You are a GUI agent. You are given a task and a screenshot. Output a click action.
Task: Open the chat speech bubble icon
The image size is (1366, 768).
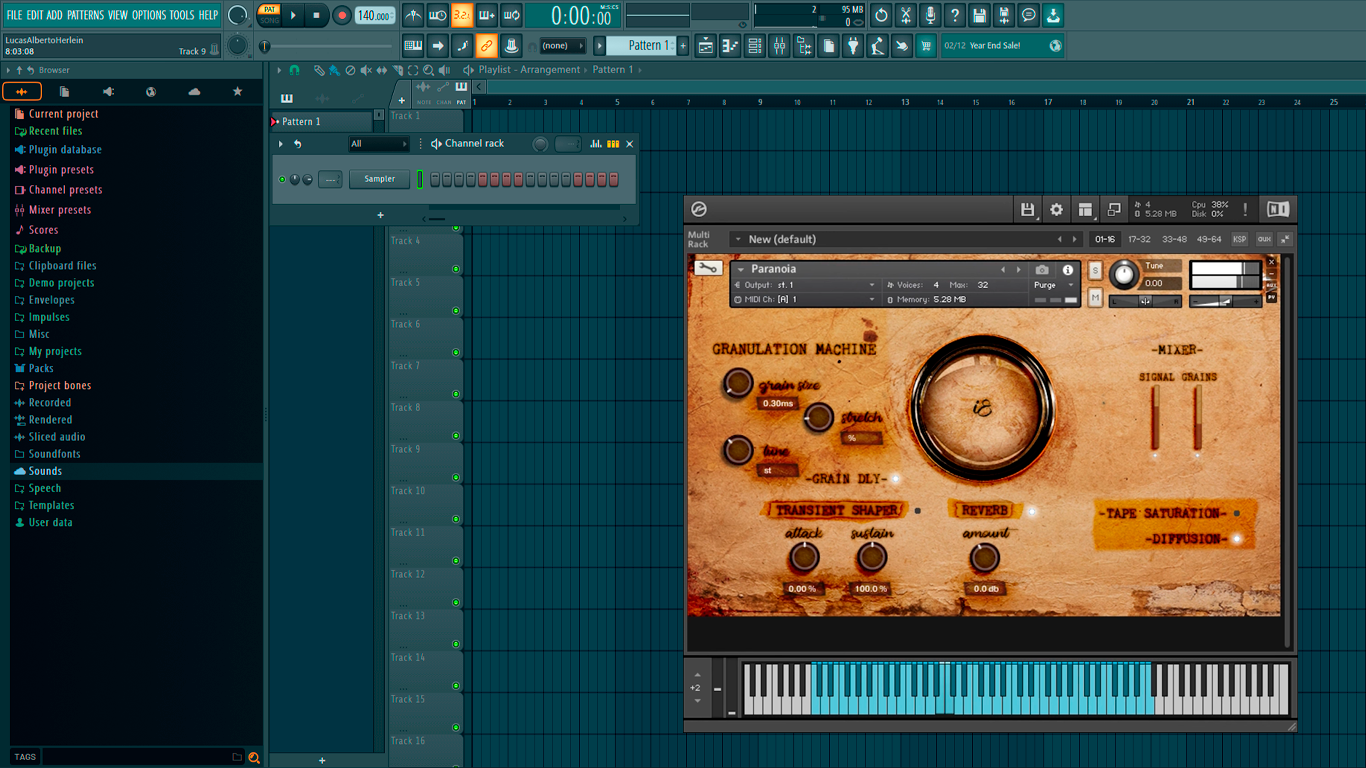[1028, 16]
